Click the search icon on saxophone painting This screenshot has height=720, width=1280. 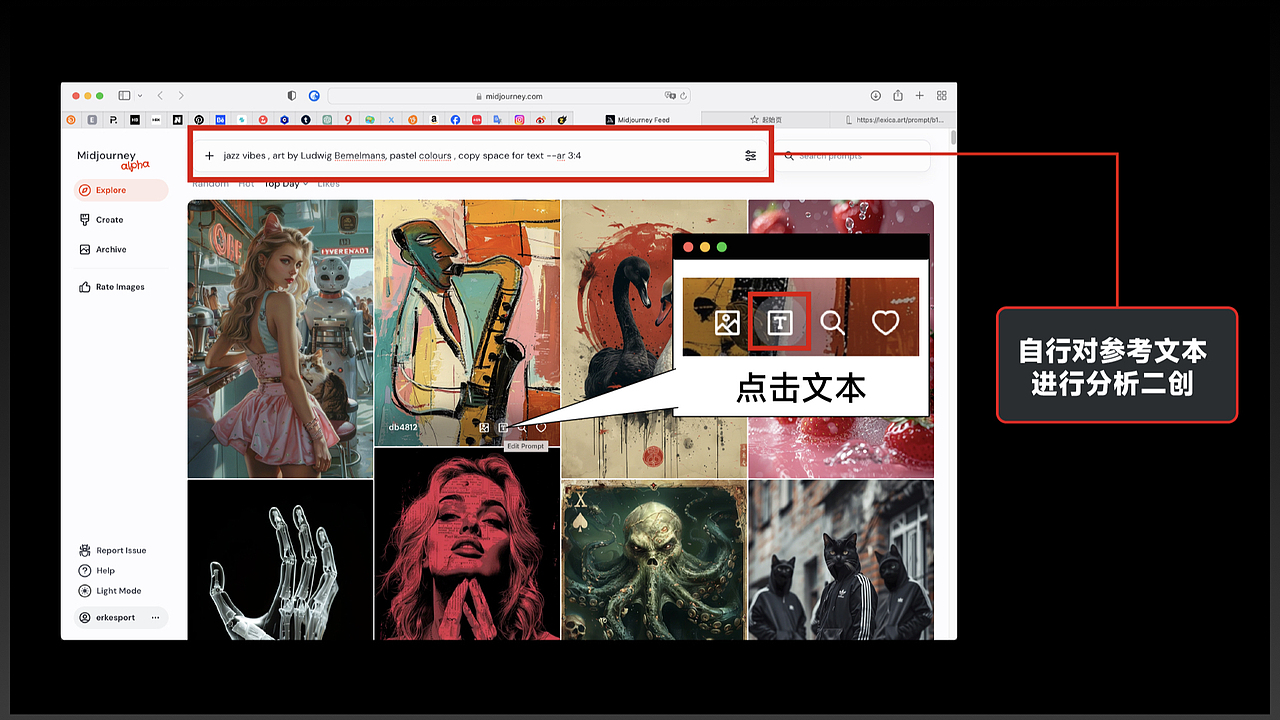[x=522, y=427]
